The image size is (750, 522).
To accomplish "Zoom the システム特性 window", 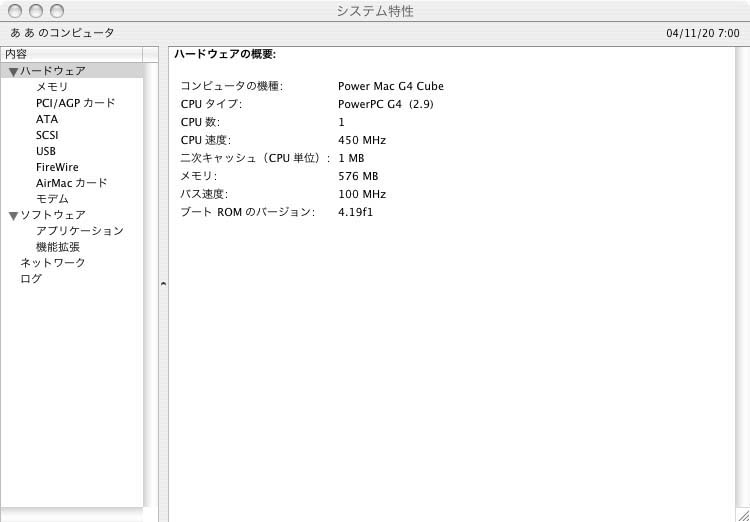I will 57,11.
